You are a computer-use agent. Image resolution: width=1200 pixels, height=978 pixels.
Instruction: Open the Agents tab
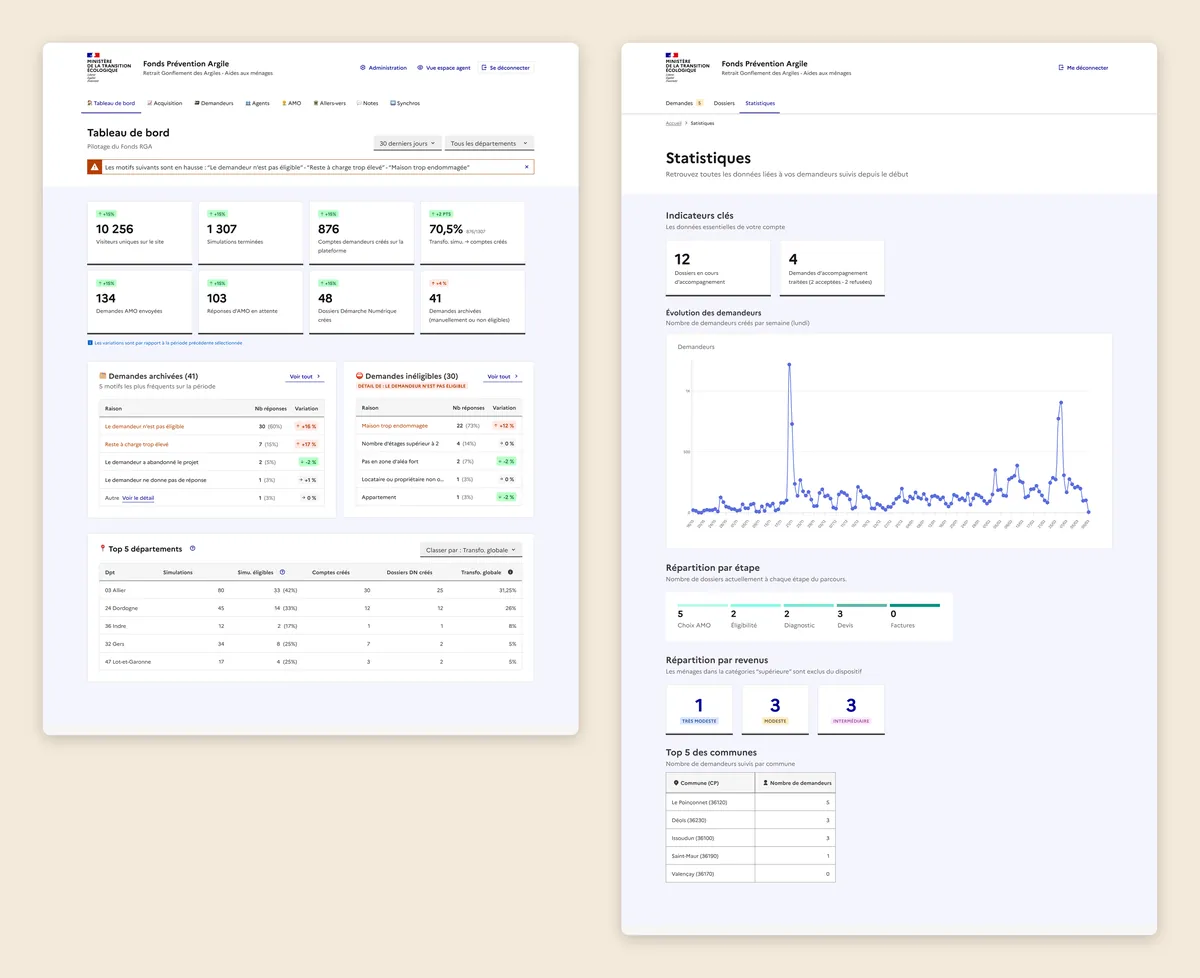point(257,103)
